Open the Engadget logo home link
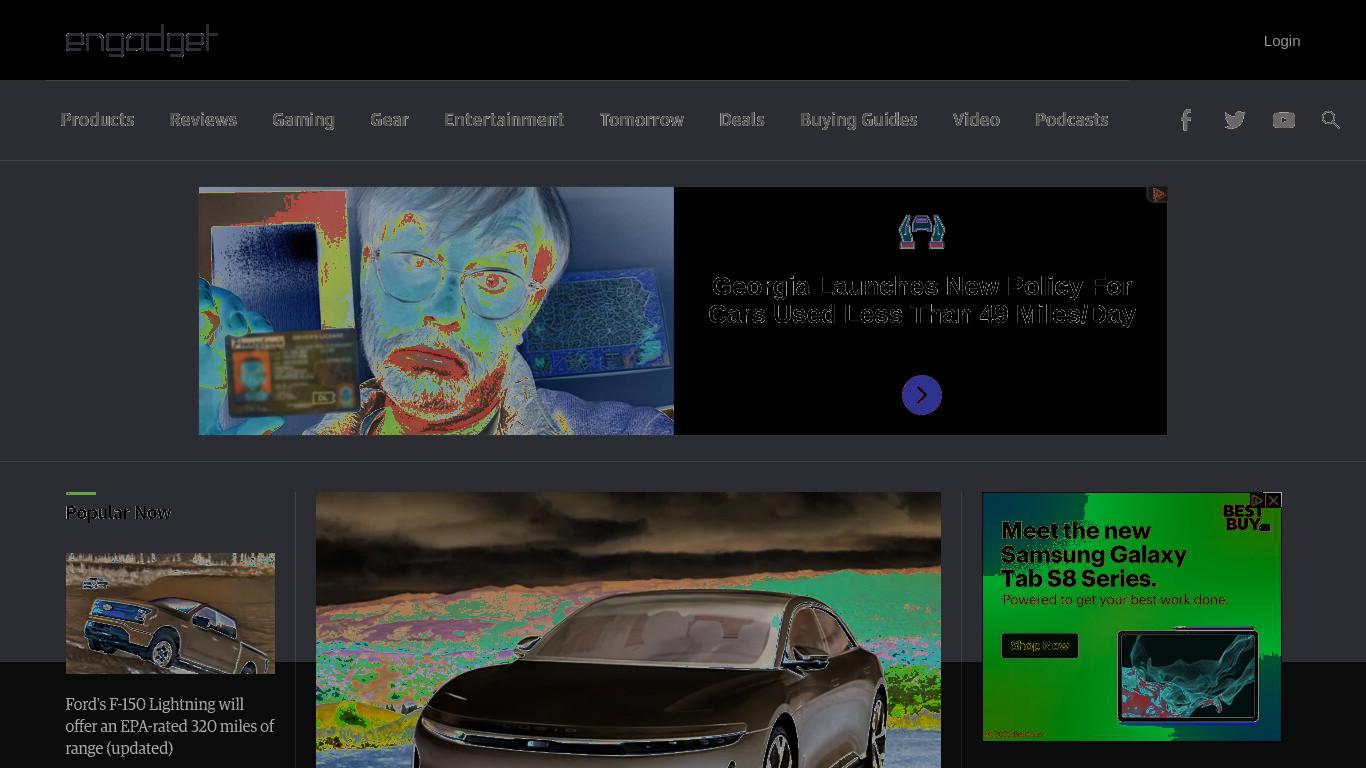This screenshot has width=1366, height=768. tap(141, 41)
